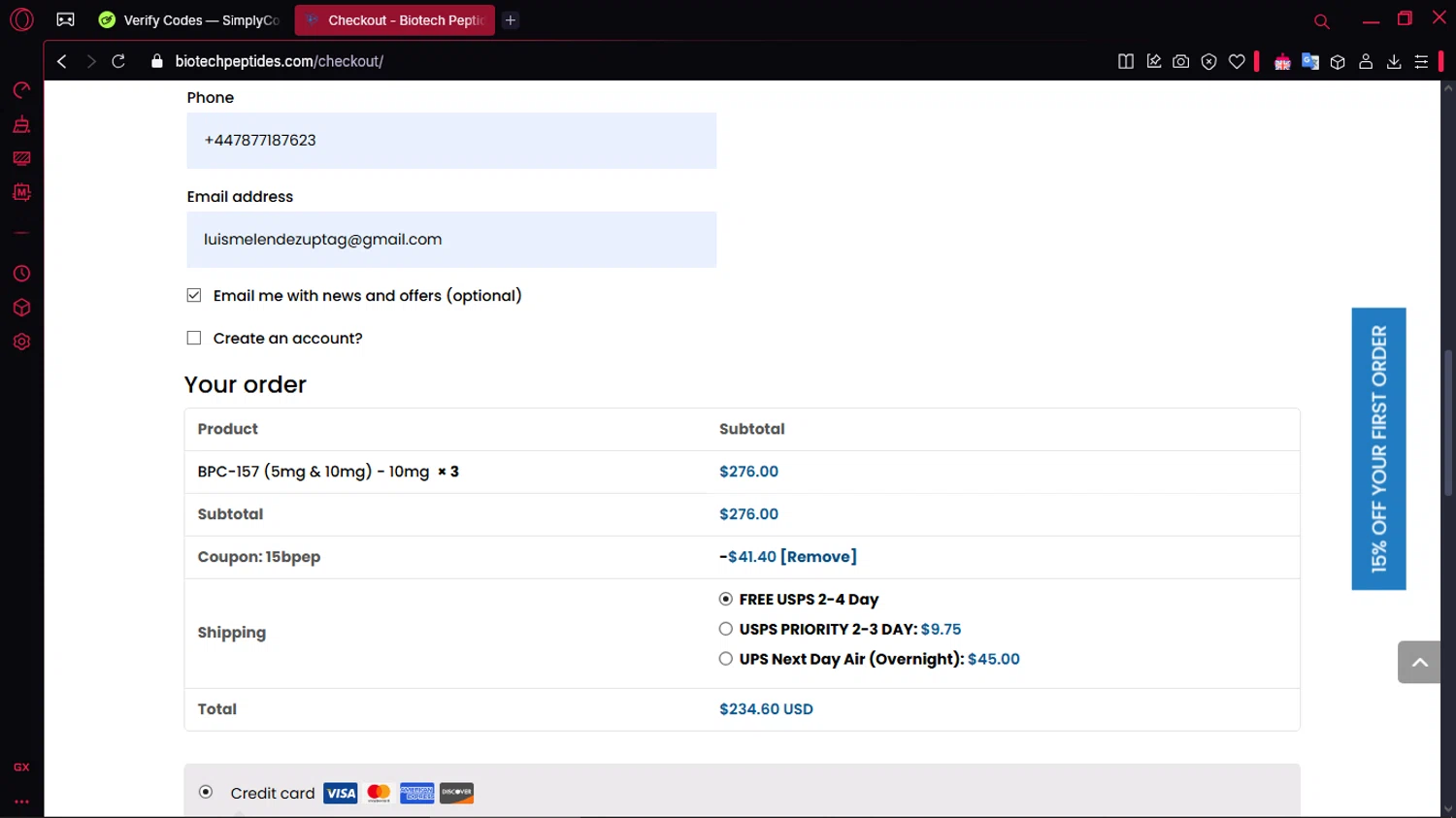Click the Visa card logo
Screen dimensions: 1456x818
[341, 793]
